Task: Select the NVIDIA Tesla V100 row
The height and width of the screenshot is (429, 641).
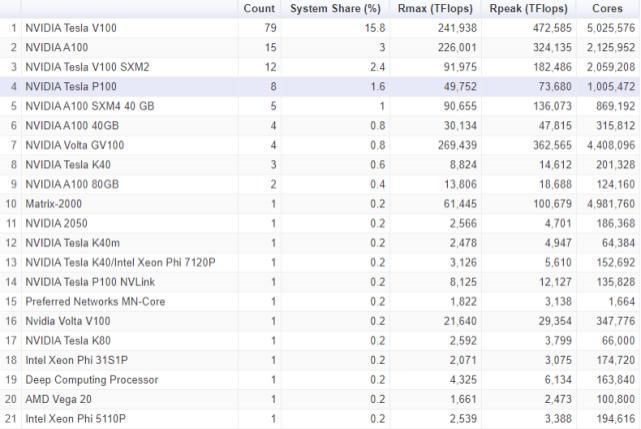Action: coord(320,28)
